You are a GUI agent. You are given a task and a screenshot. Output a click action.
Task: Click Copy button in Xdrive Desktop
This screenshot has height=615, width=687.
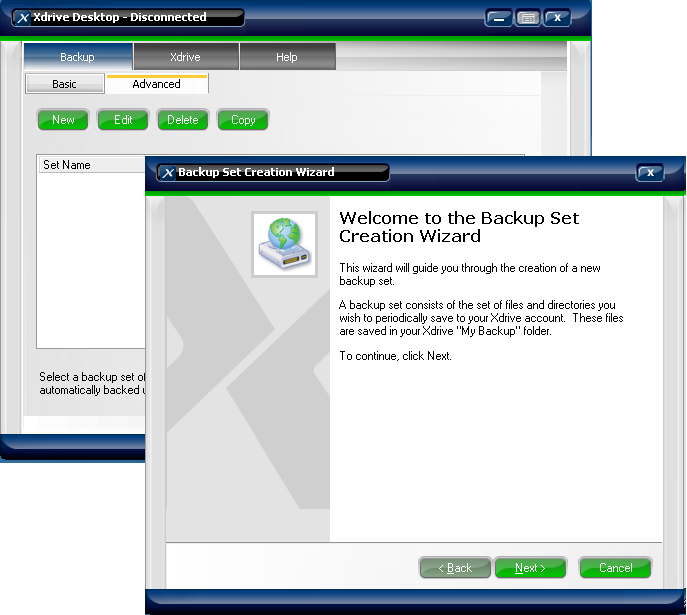[x=243, y=120]
